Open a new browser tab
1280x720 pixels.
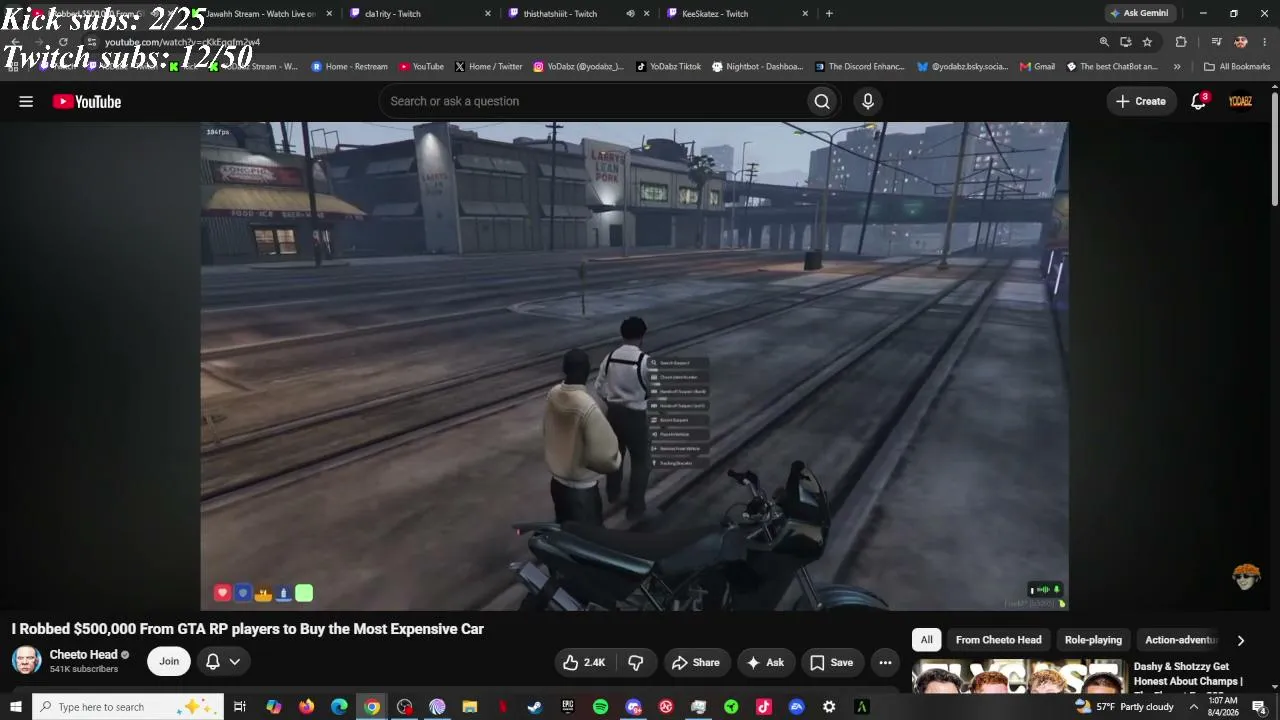pos(829,14)
